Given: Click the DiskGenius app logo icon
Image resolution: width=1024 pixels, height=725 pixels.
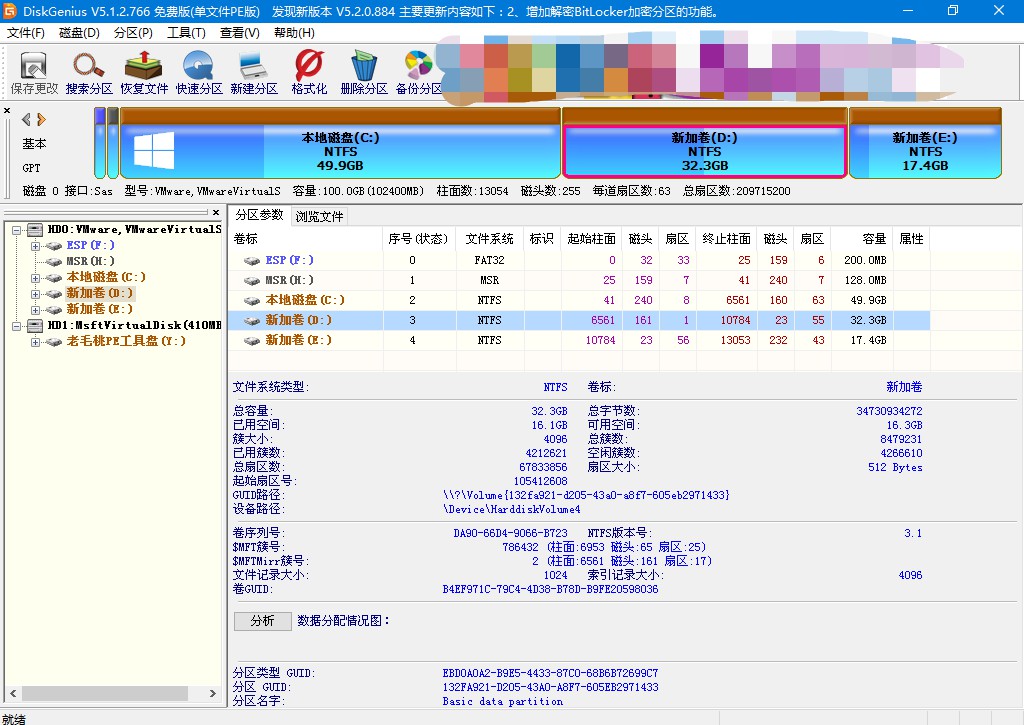Looking at the screenshot, I should click(x=10, y=10).
